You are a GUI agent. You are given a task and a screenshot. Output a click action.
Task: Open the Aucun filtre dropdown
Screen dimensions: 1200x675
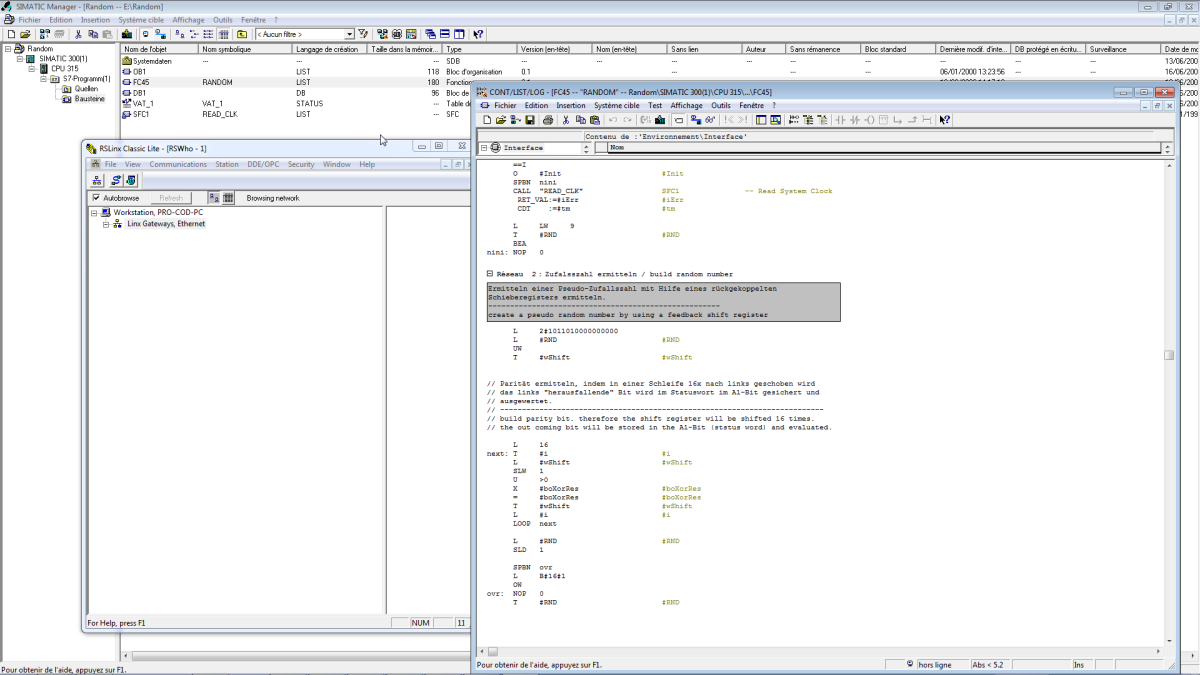(x=349, y=34)
